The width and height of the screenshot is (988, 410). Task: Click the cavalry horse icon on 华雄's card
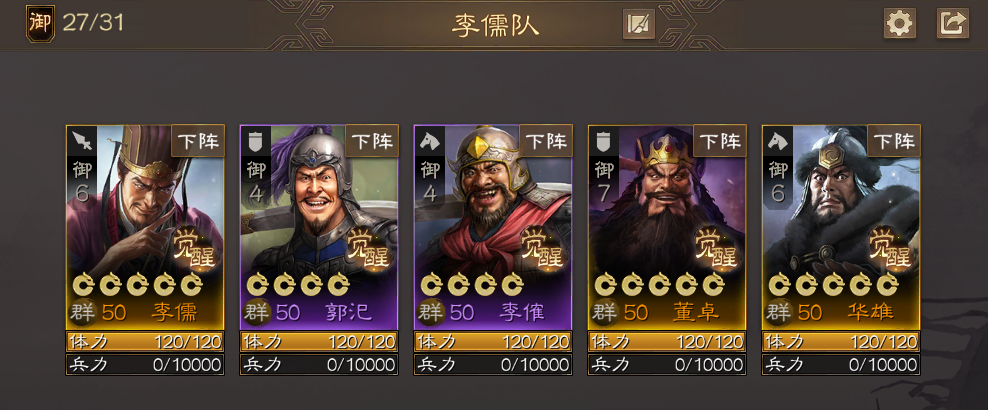click(x=778, y=140)
